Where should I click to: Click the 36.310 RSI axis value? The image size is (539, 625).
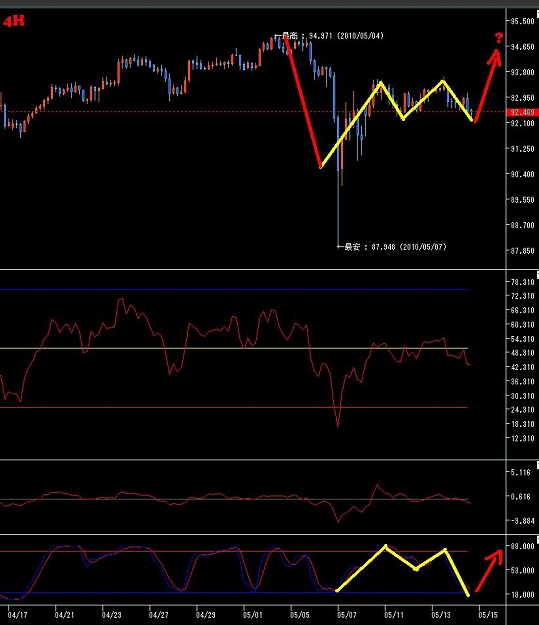coord(522,381)
